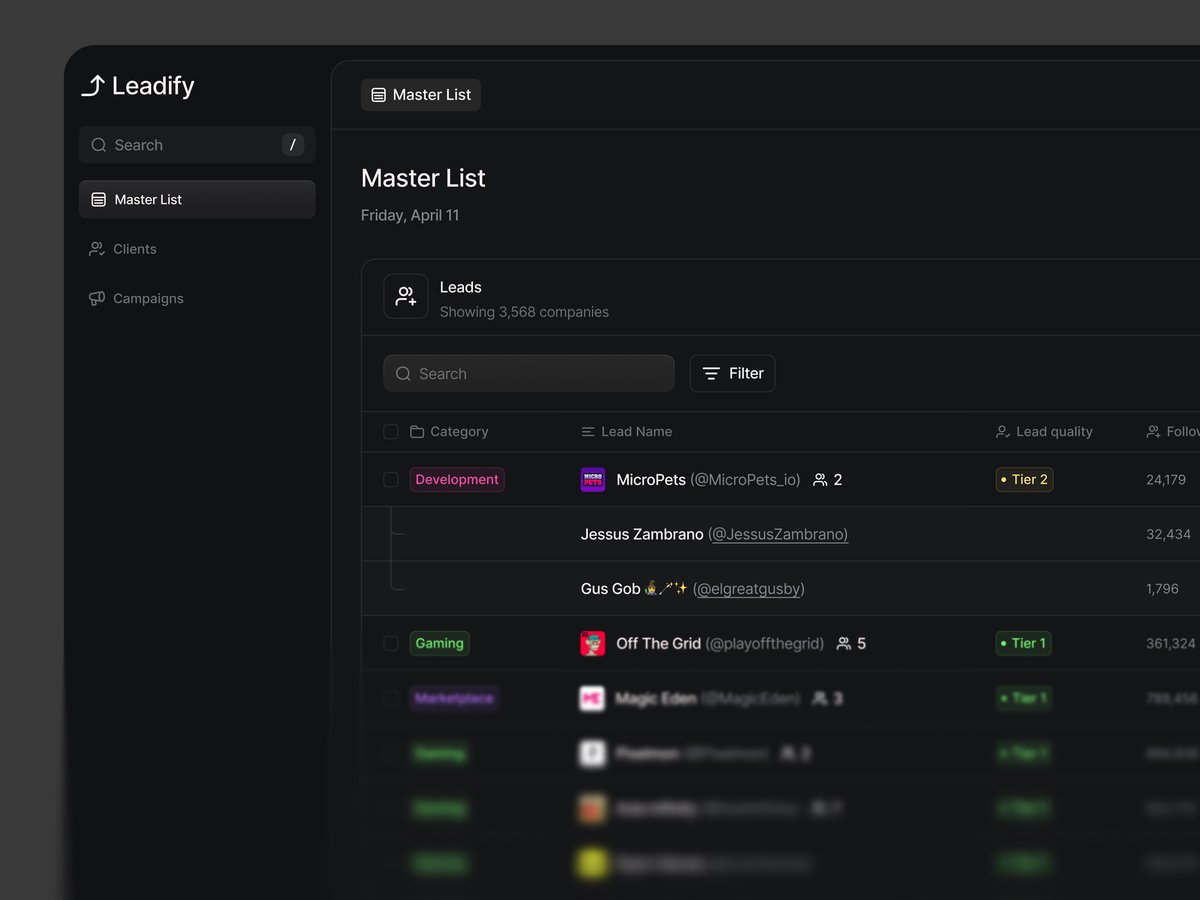1200x900 pixels.
Task: Click the Development category tag
Action: pyautogui.click(x=457, y=480)
